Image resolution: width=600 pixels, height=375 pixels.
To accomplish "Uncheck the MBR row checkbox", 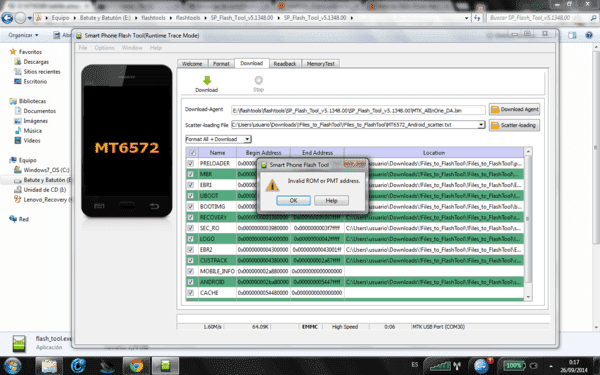I will [191, 174].
